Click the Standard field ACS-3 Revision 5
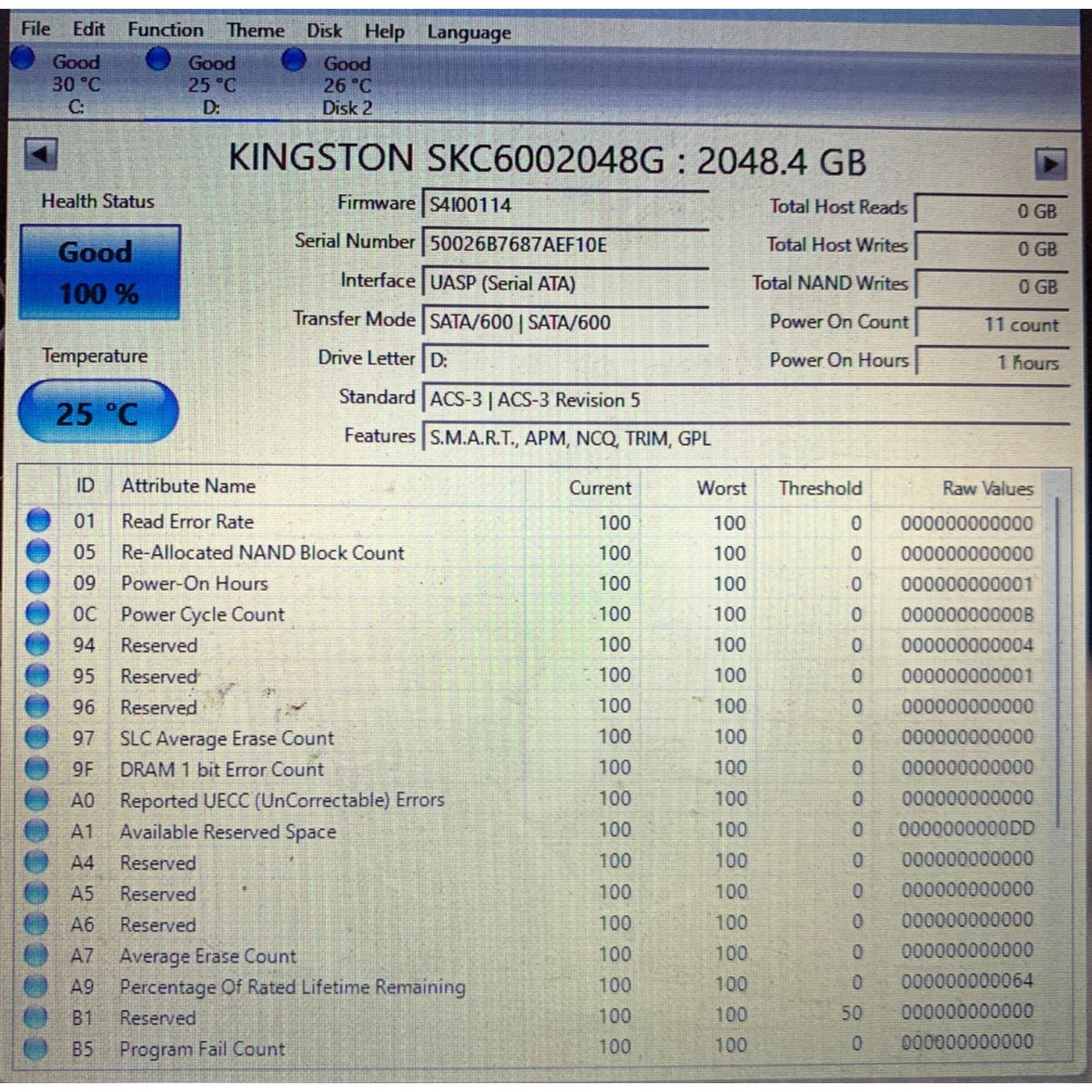Image resolution: width=1092 pixels, height=1092 pixels. 744,399
